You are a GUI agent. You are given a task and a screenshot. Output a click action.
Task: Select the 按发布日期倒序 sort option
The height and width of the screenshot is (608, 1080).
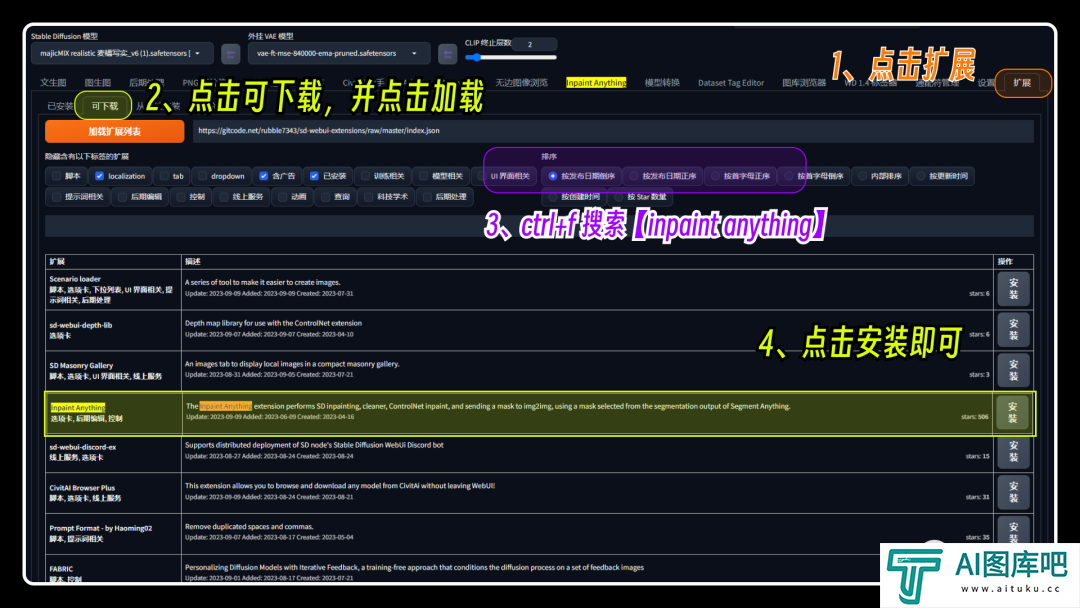[x=553, y=176]
